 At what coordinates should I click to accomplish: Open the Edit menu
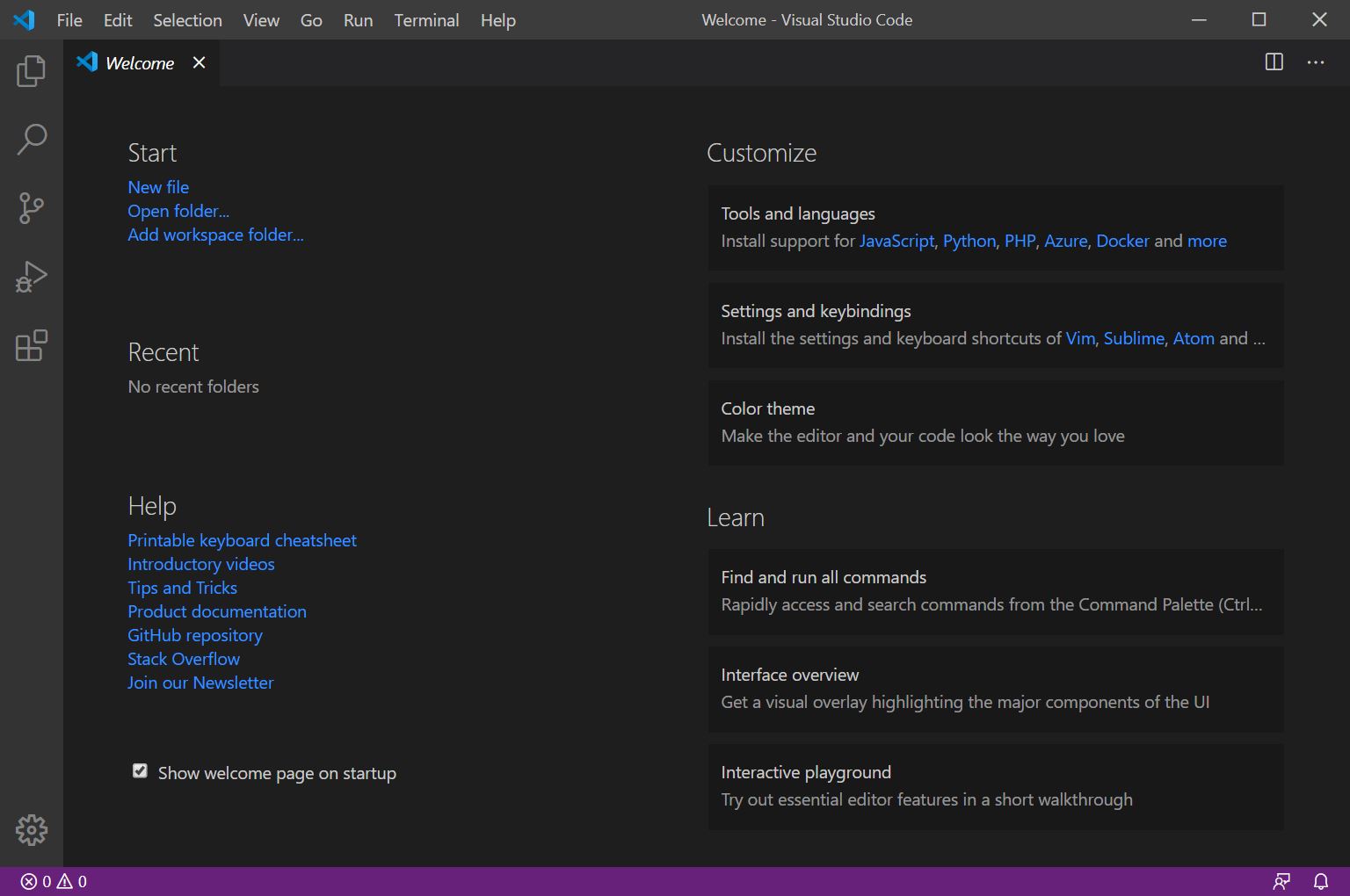[118, 20]
